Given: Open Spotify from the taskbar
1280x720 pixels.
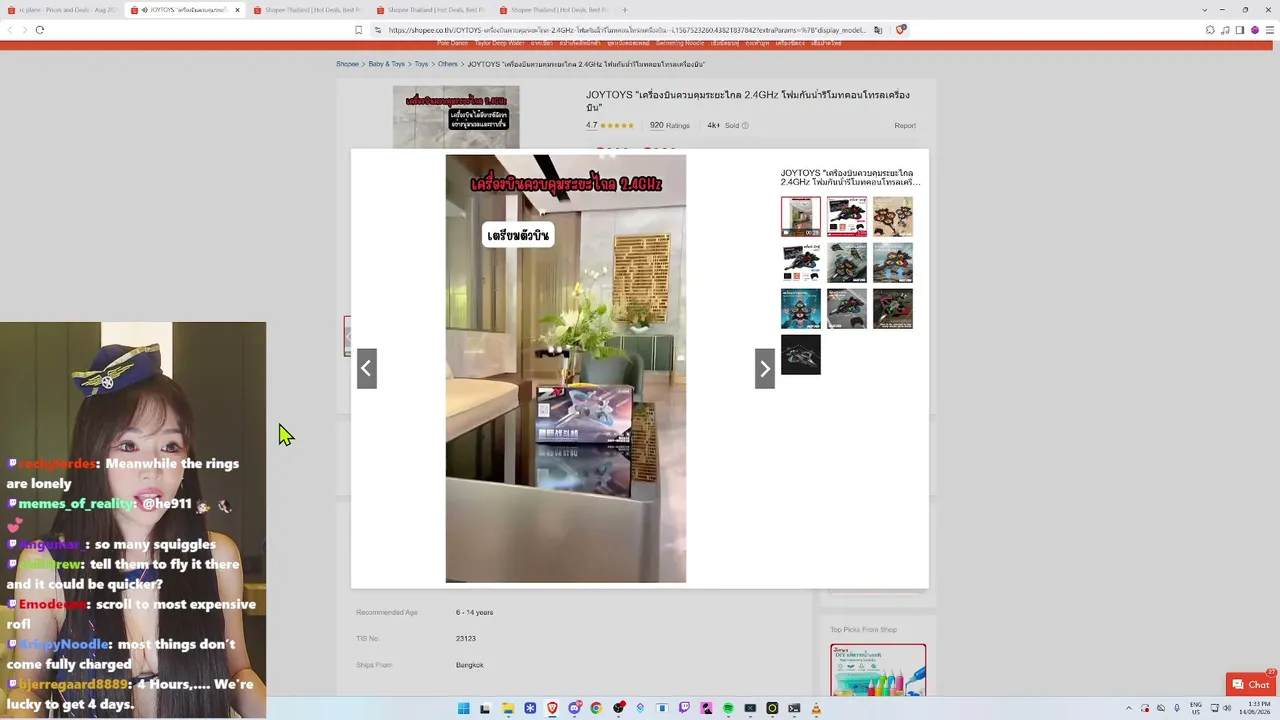Looking at the screenshot, I should coord(728,709).
